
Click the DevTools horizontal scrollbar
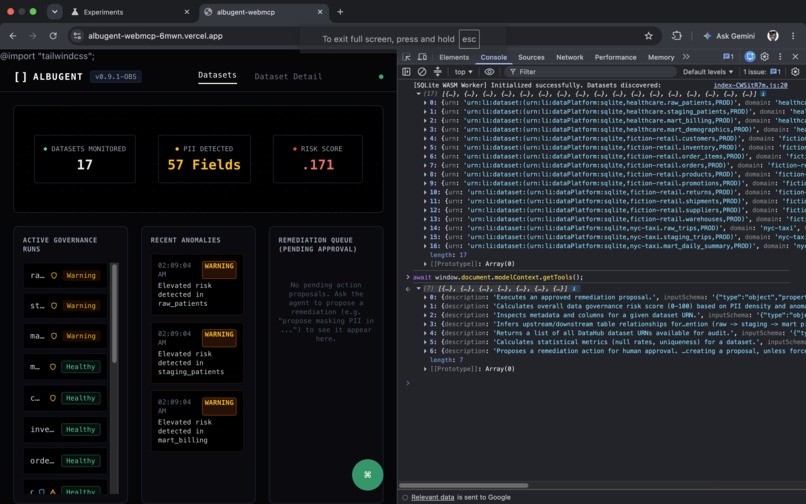coord(464,485)
